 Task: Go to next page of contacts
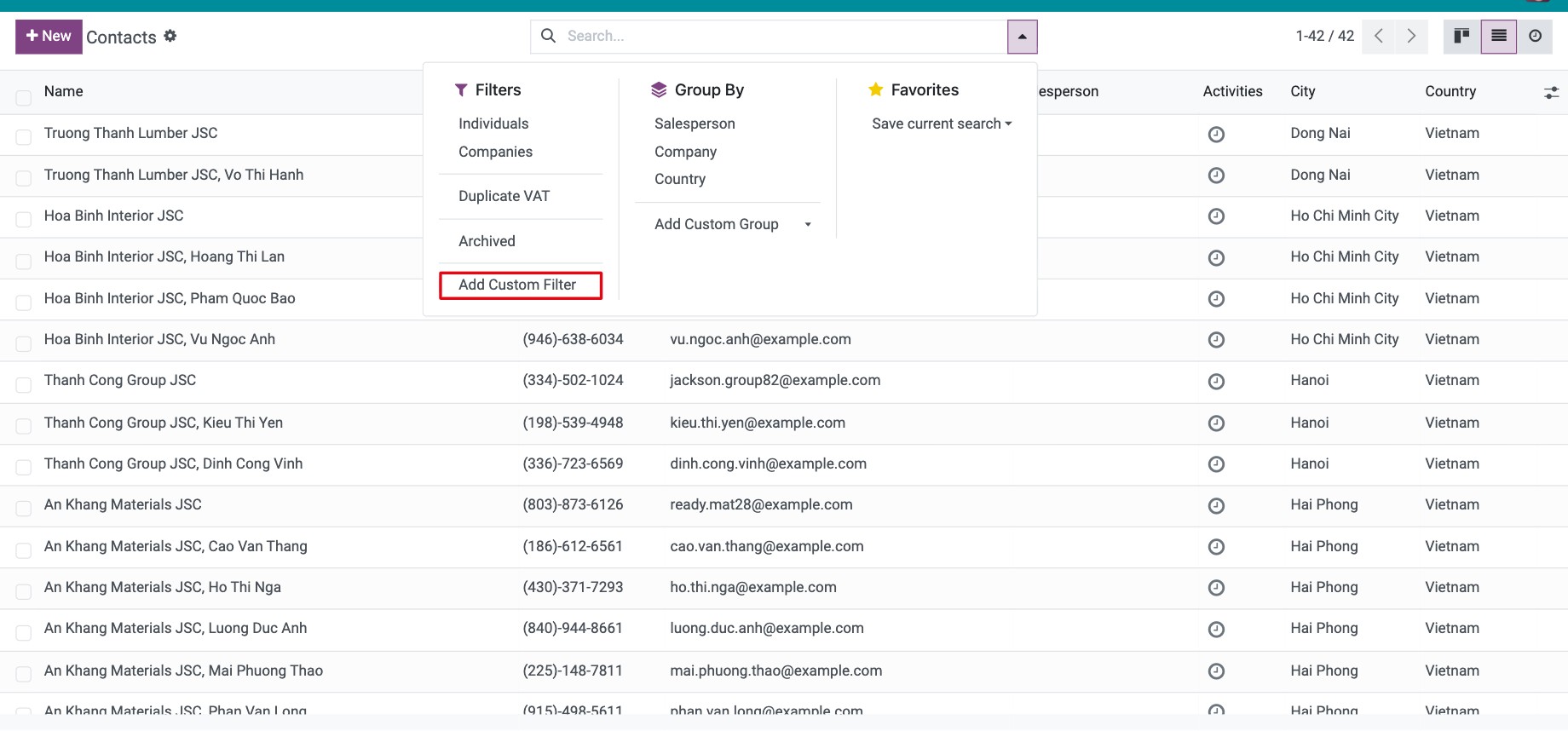click(1411, 37)
